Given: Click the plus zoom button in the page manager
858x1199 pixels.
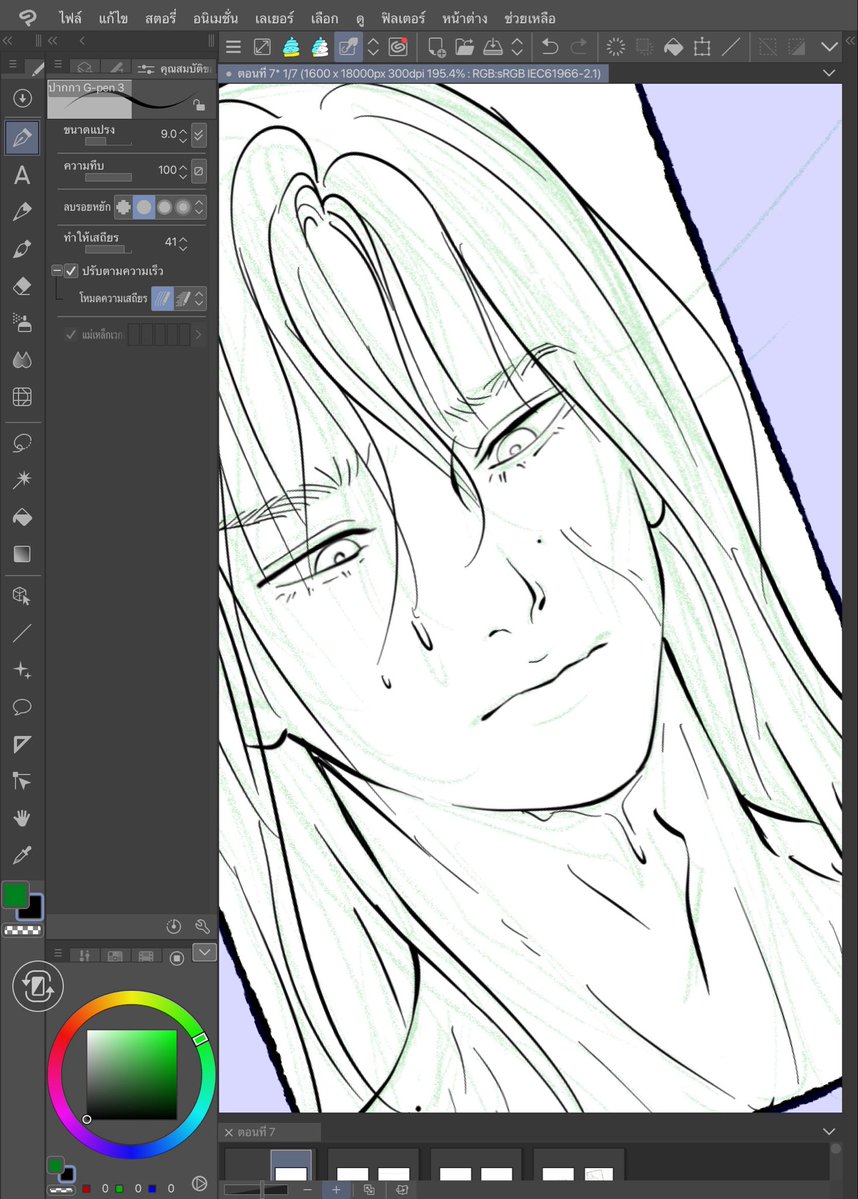Looking at the screenshot, I should 336,1189.
